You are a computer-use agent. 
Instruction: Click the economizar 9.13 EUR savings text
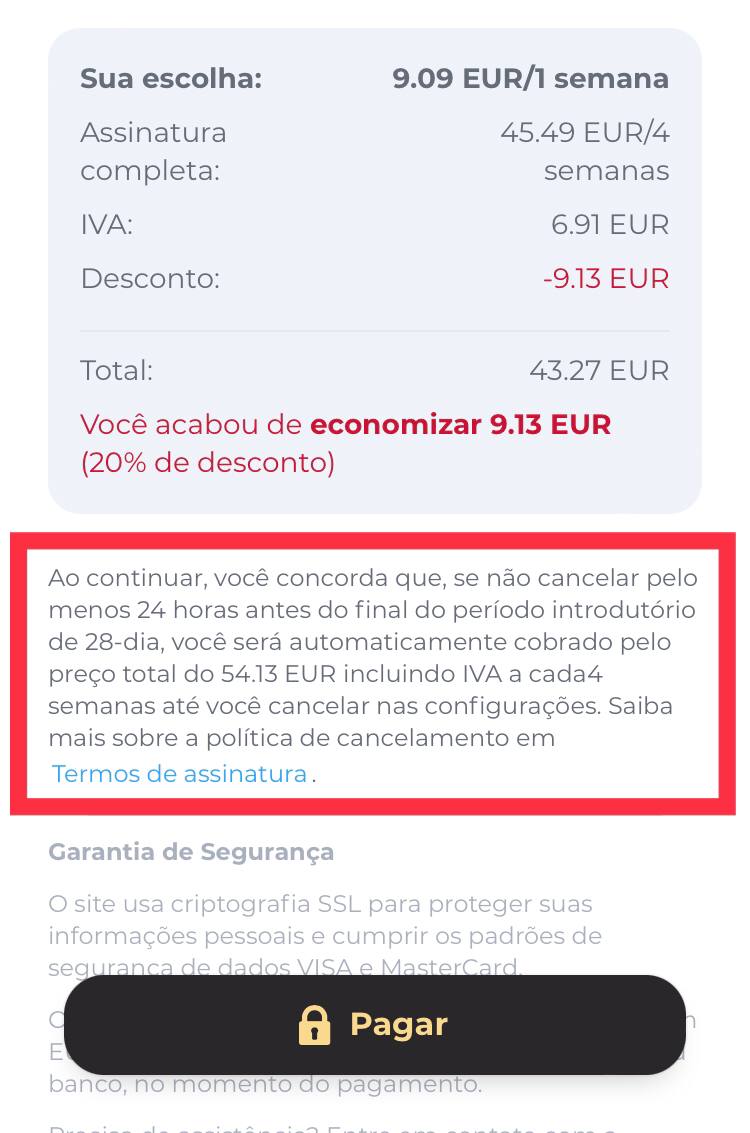point(460,425)
